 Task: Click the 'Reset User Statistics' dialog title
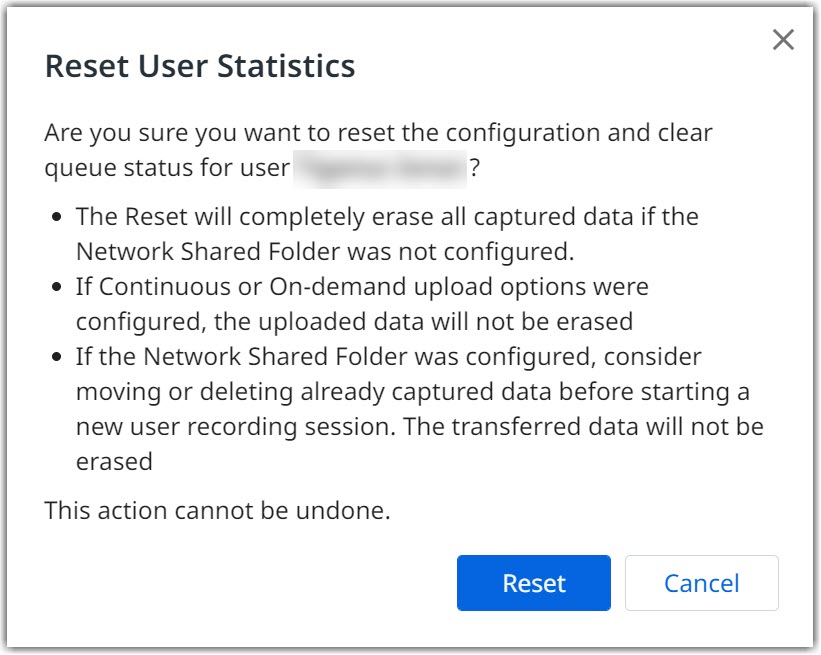click(200, 66)
